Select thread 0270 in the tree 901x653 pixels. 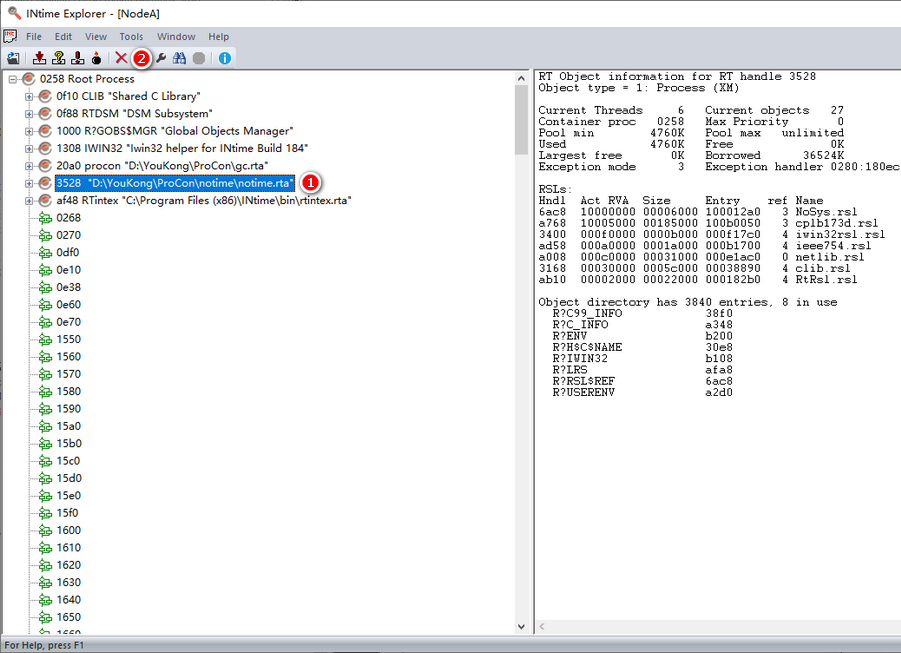pos(68,235)
